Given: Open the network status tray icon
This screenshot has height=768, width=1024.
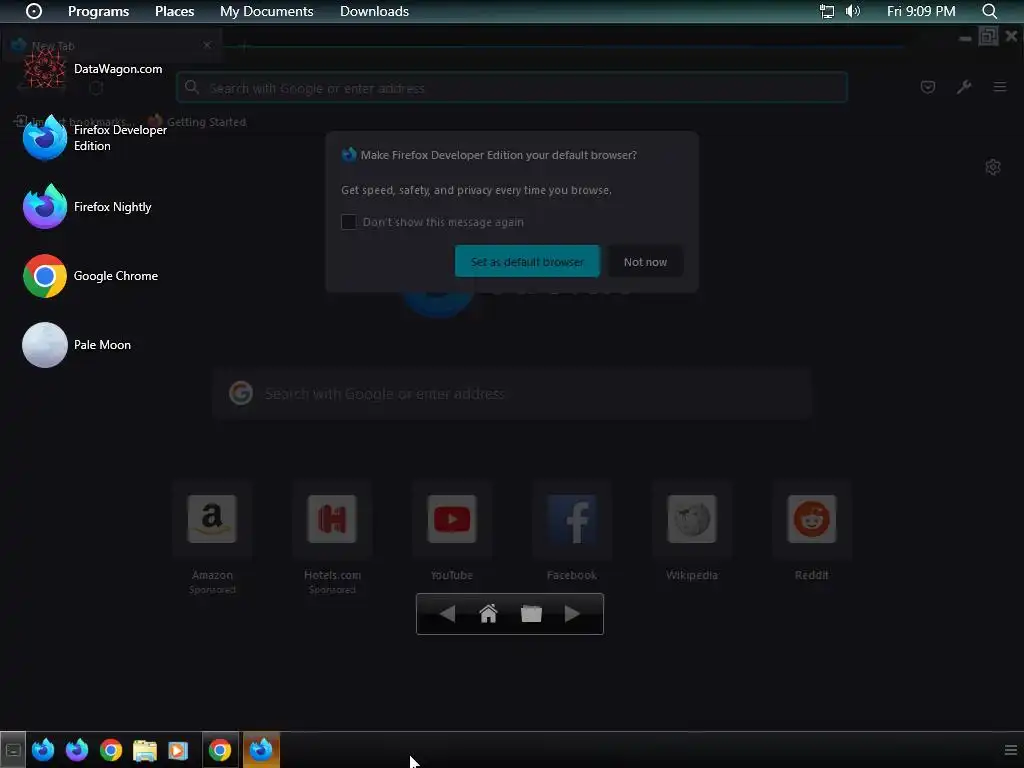Looking at the screenshot, I should pyautogui.click(x=827, y=11).
